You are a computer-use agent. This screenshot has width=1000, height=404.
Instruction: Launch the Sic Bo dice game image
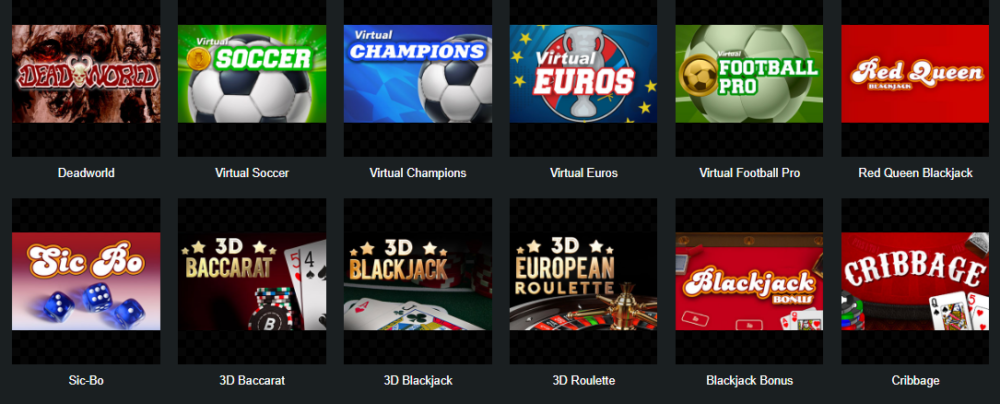[x=86, y=281]
